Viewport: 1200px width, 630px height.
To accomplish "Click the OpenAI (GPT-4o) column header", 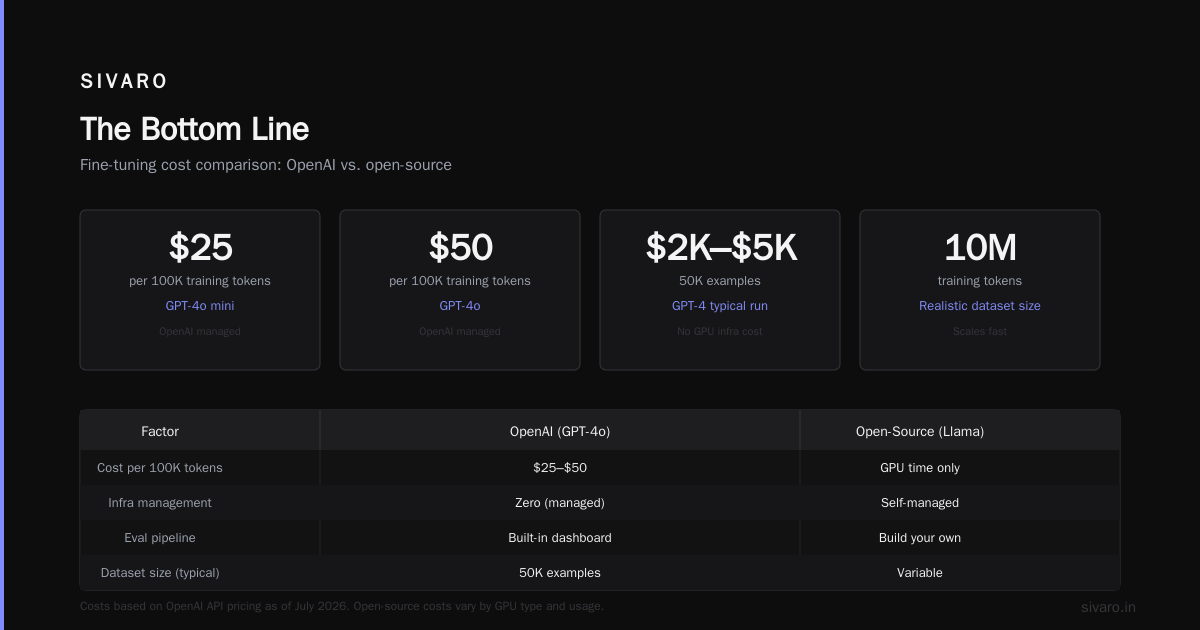I will [560, 432].
